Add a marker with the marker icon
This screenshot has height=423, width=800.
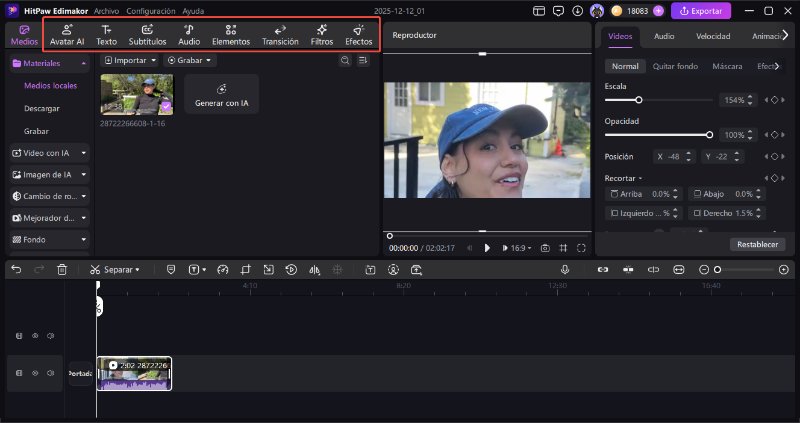(171, 269)
